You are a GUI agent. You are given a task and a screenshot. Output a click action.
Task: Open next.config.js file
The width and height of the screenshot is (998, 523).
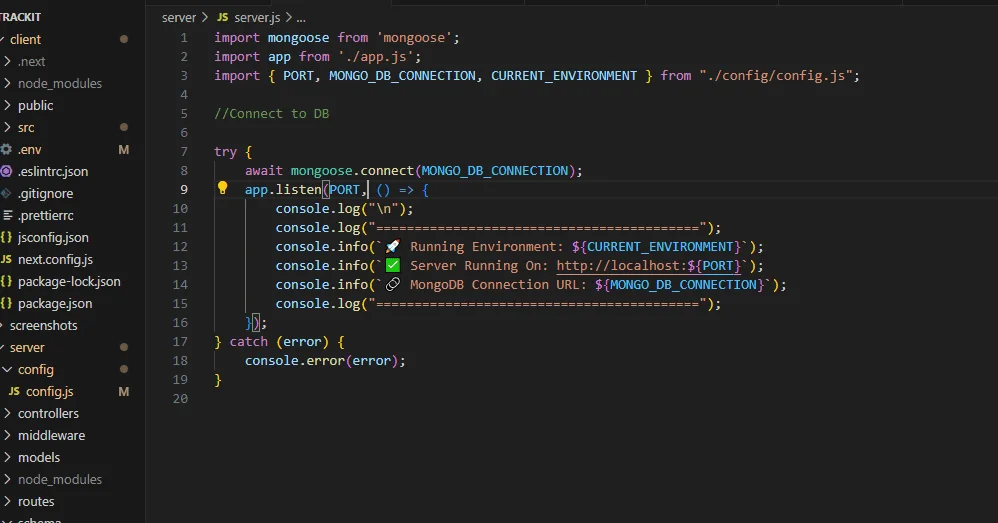pos(55,260)
